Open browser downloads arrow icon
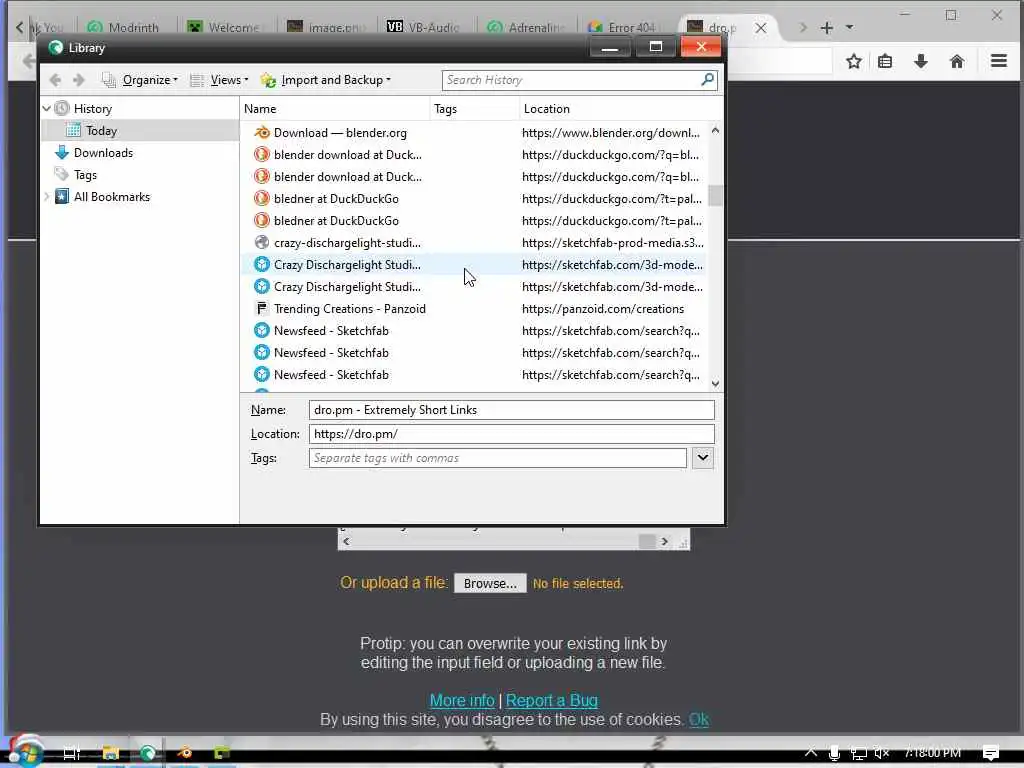1024x768 pixels. pyautogui.click(x=921, y=61)
